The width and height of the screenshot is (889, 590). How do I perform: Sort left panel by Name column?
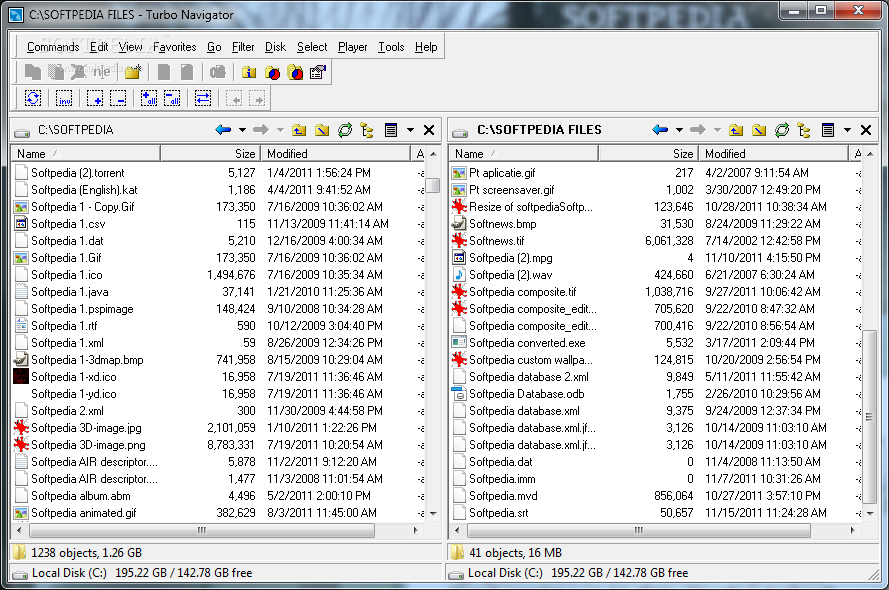(86, 154)
